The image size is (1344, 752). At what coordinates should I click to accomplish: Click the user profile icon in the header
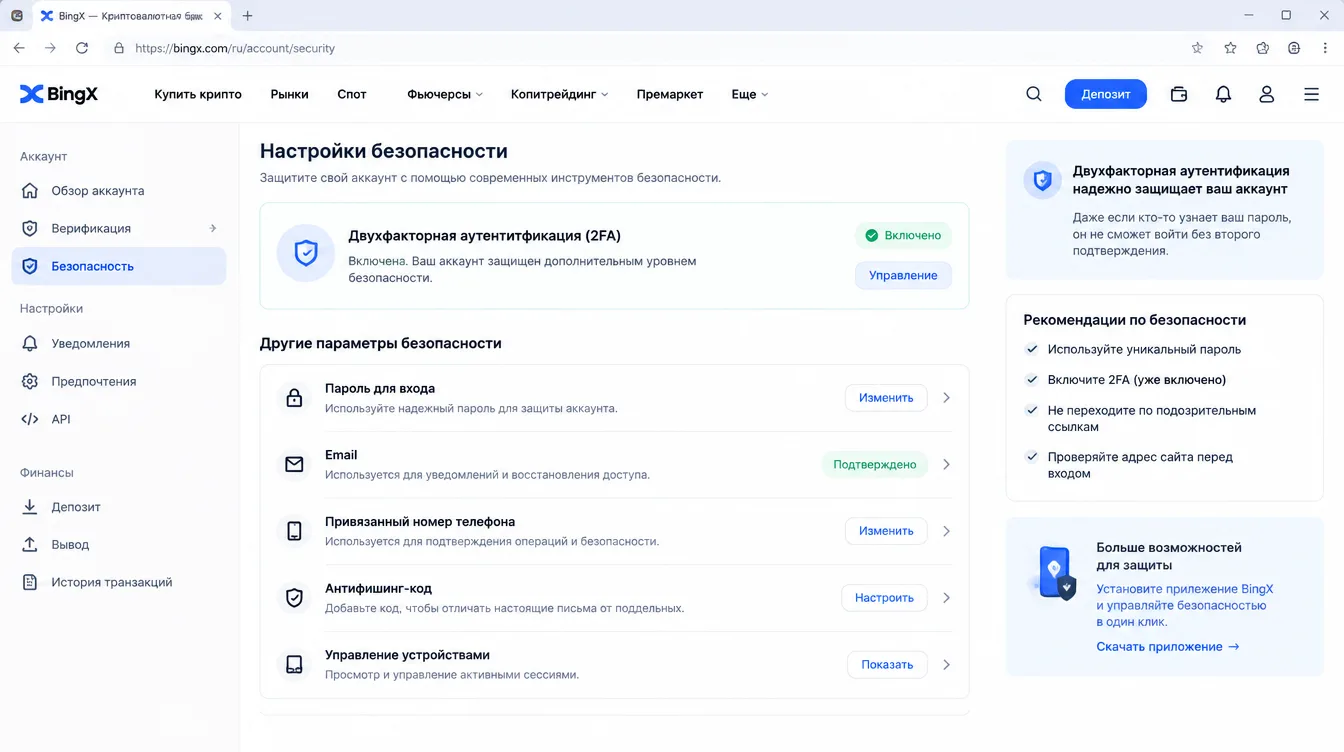pos(1267,94)
